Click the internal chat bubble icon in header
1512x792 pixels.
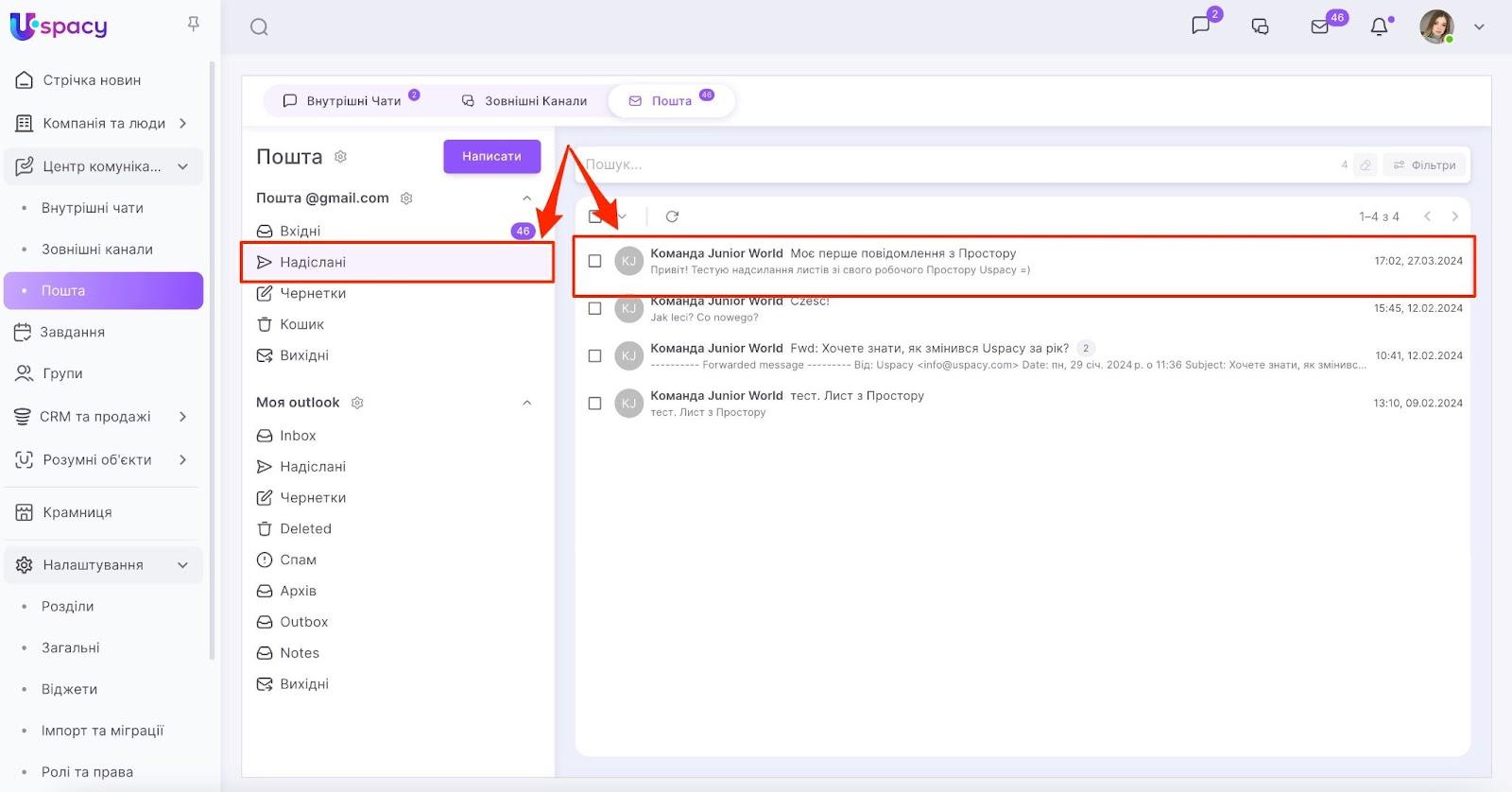coord(1200,26)
